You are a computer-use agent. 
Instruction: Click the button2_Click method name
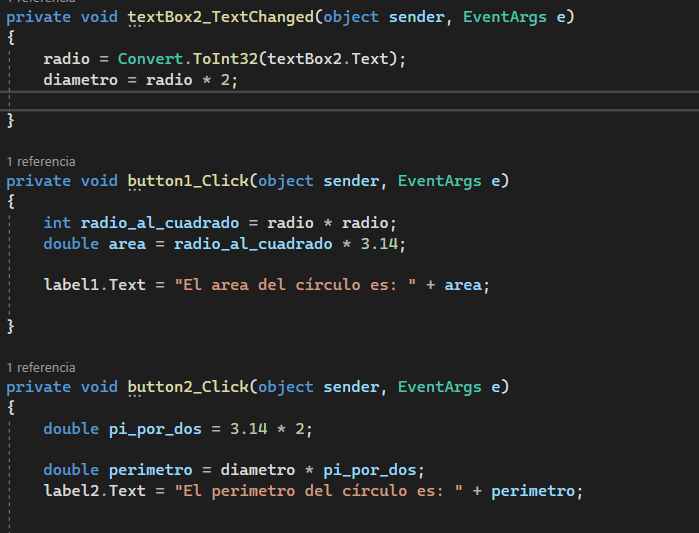coord(186,387)
